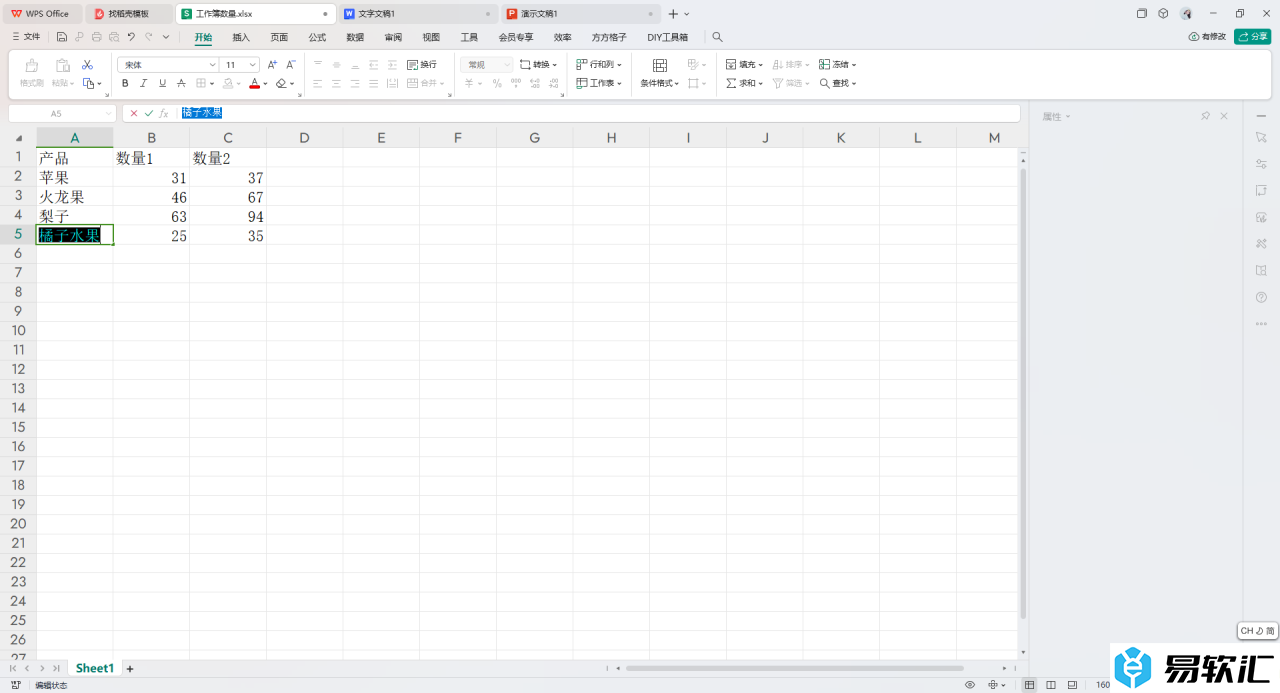Switch to the 公式 Formulas ribbon tab

point(317,37)
